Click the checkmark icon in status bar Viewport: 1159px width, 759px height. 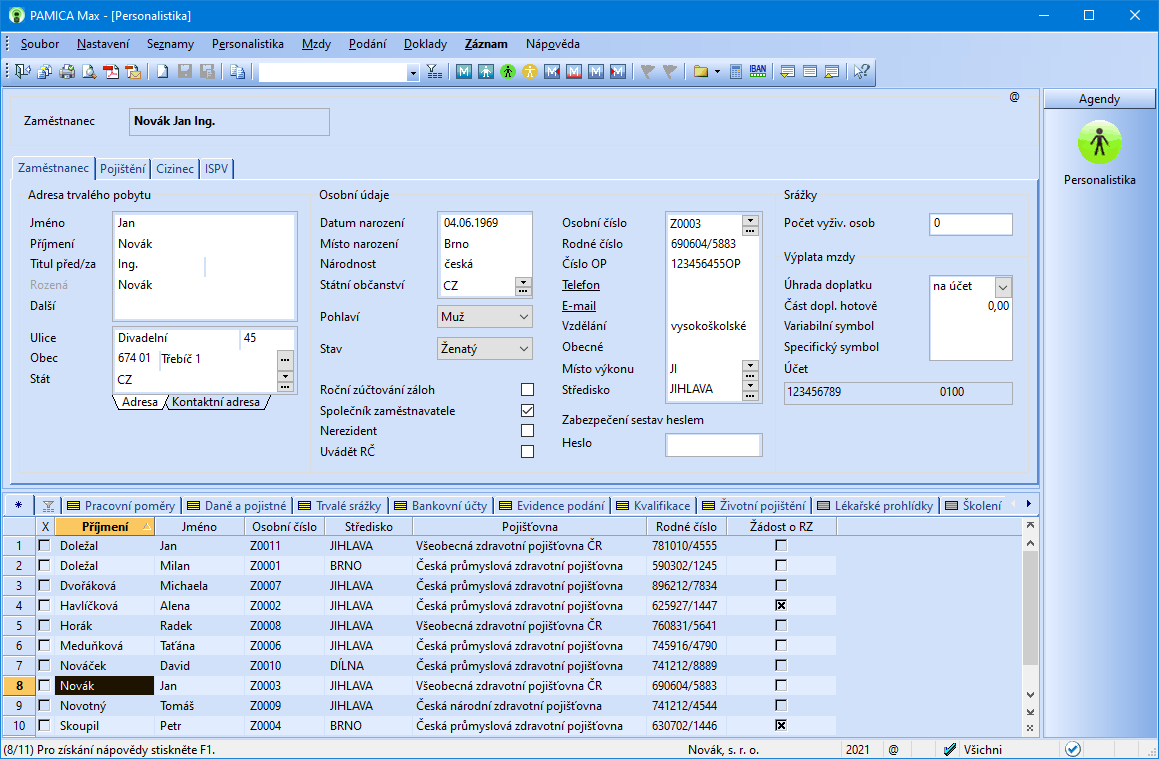click(x=1073, y=749)
